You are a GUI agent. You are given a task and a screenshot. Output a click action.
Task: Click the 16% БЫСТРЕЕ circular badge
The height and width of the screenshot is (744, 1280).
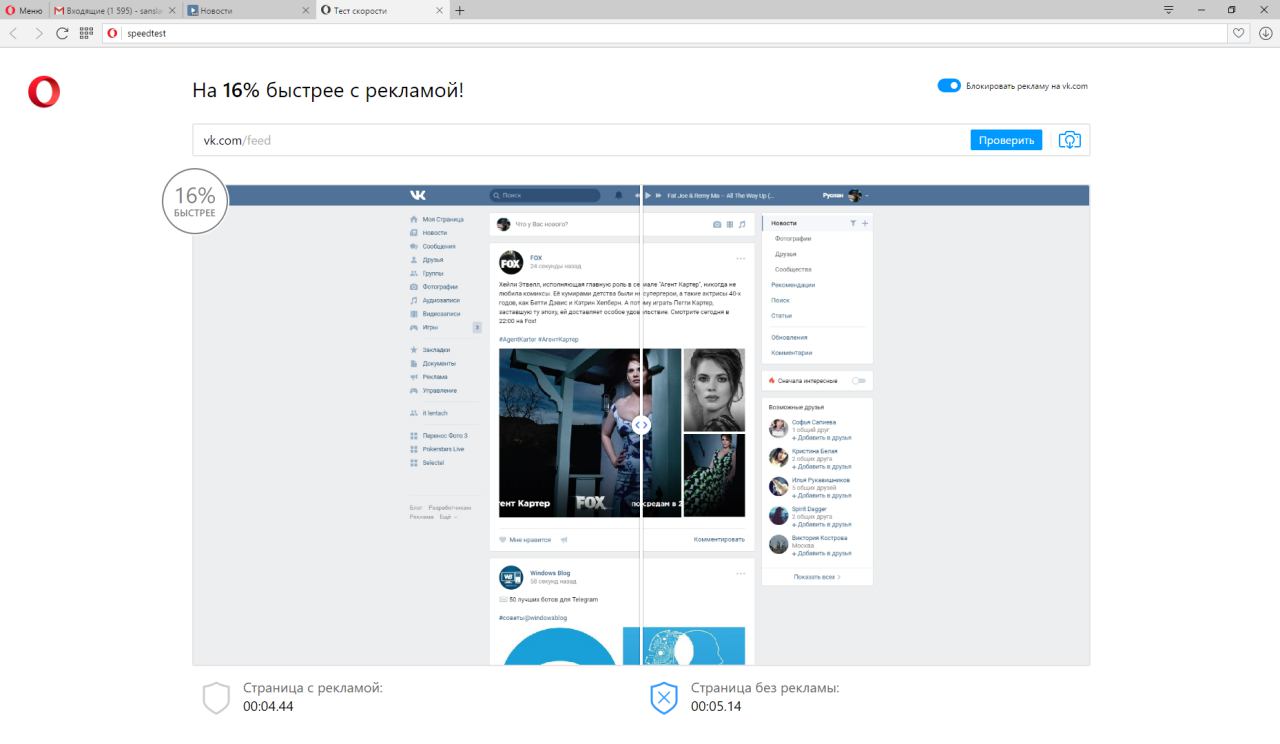195,200
